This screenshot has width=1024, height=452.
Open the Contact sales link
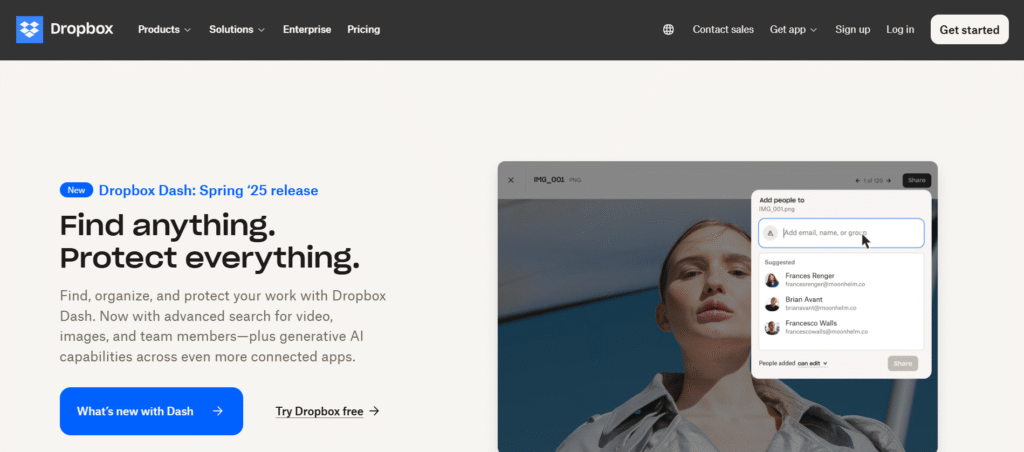tap(723, 29)
